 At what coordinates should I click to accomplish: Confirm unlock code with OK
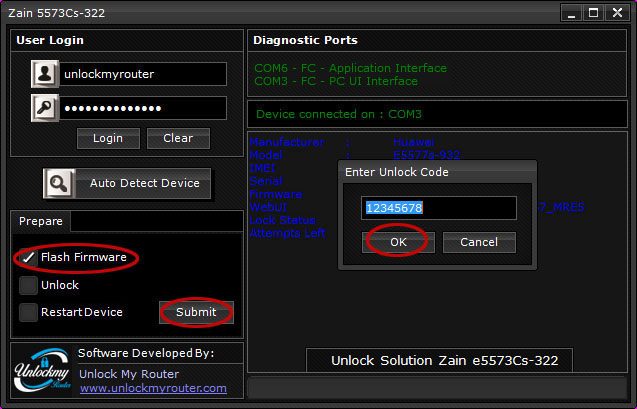click(398, 242)
